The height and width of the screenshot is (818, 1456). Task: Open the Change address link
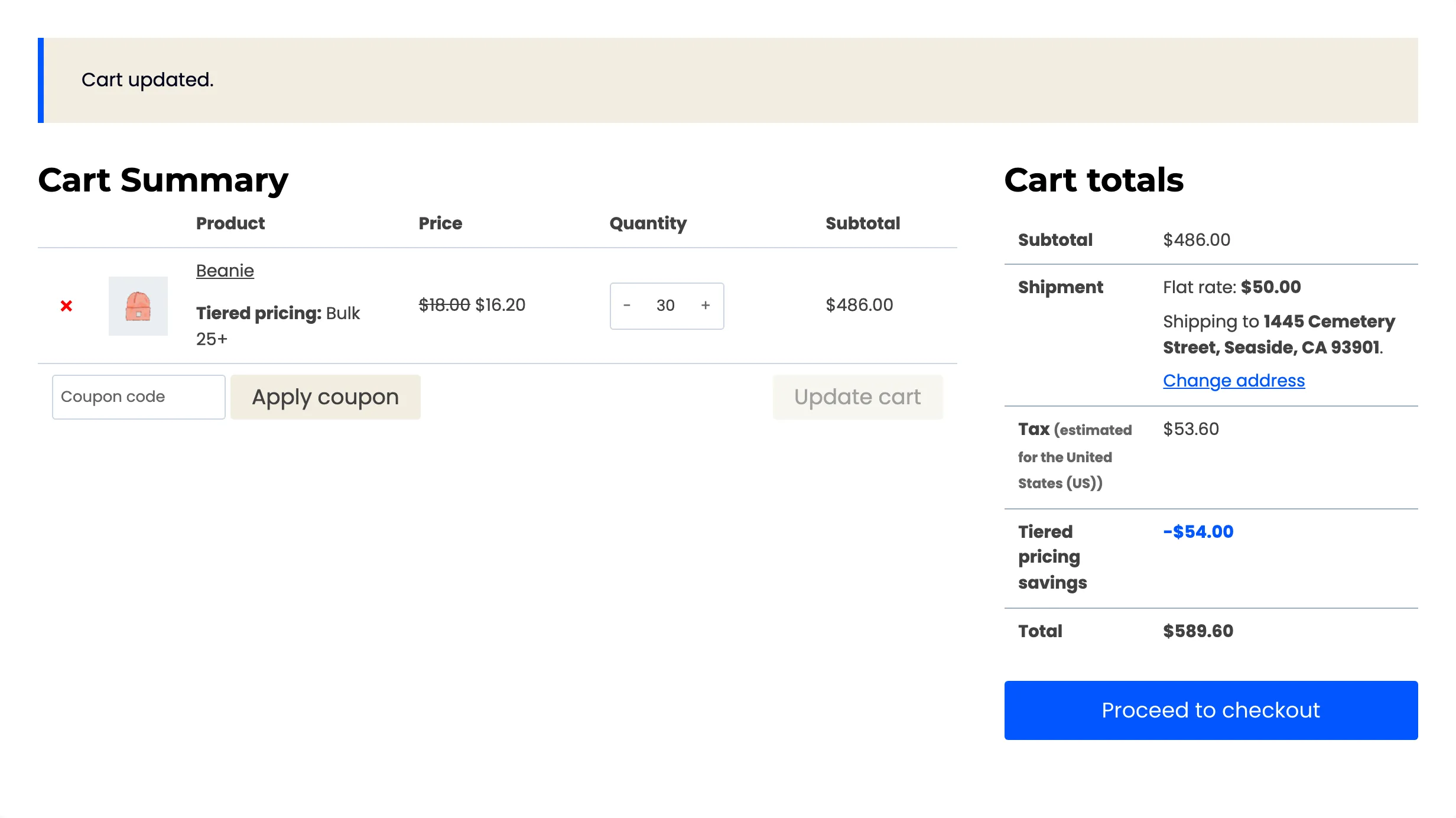coord(1234,381)
